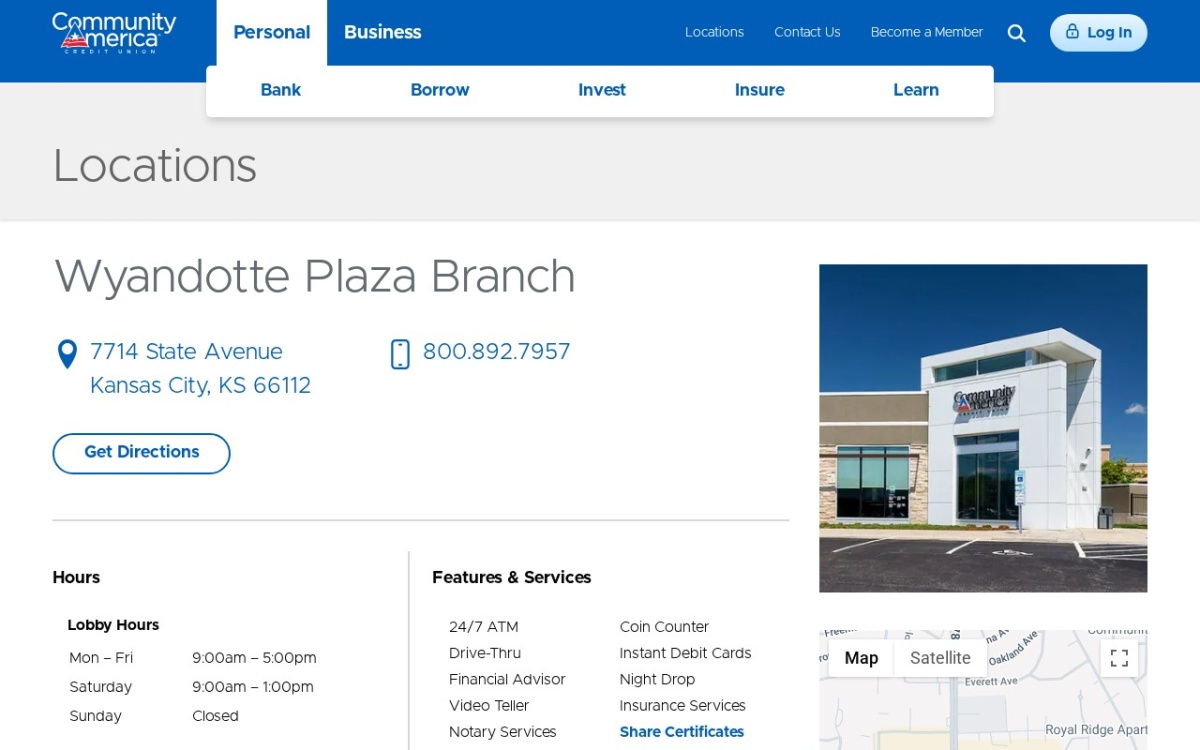Click the map pin icon beside the address
The width and height of the screenshot is (1200, 750).
click(x=67, y=354)
